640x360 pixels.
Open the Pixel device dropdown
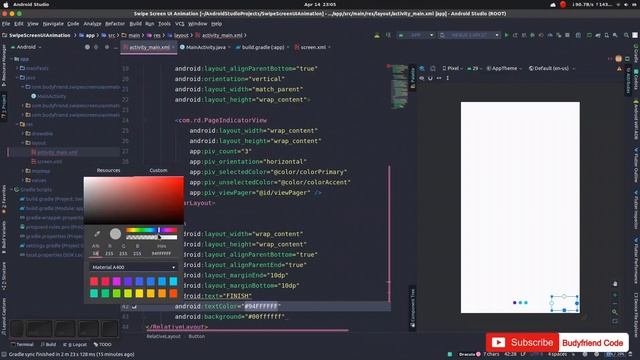pos(453,68)
